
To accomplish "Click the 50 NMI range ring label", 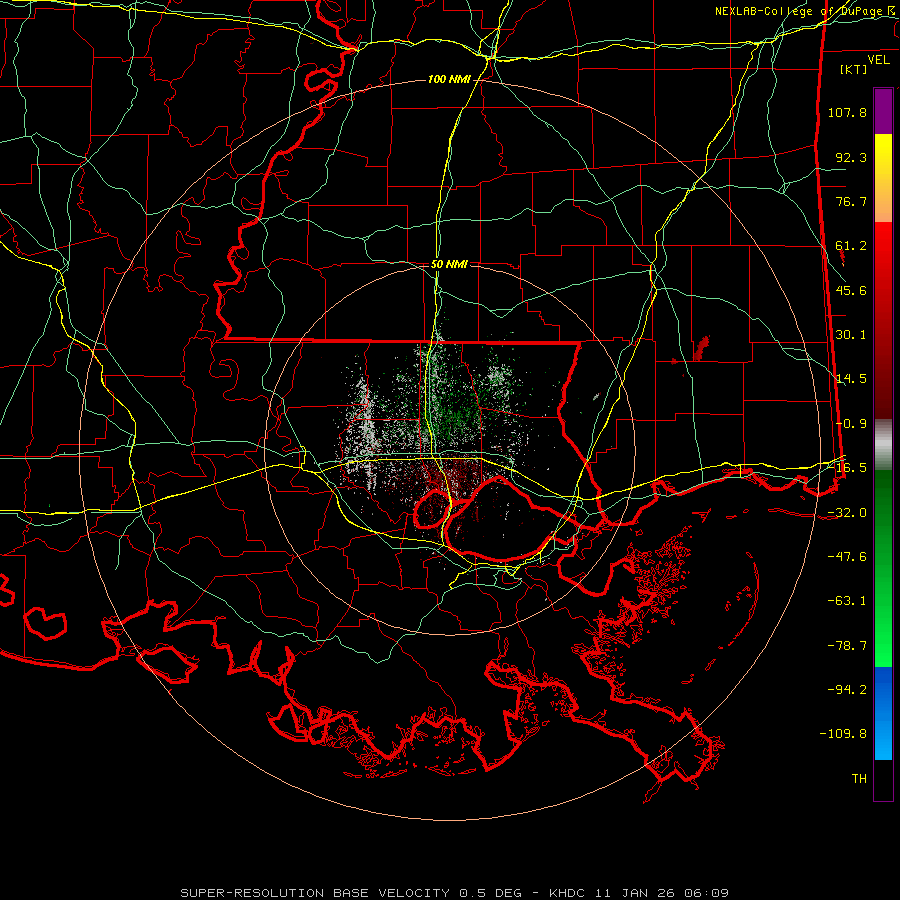I will (x=449, y=264).
